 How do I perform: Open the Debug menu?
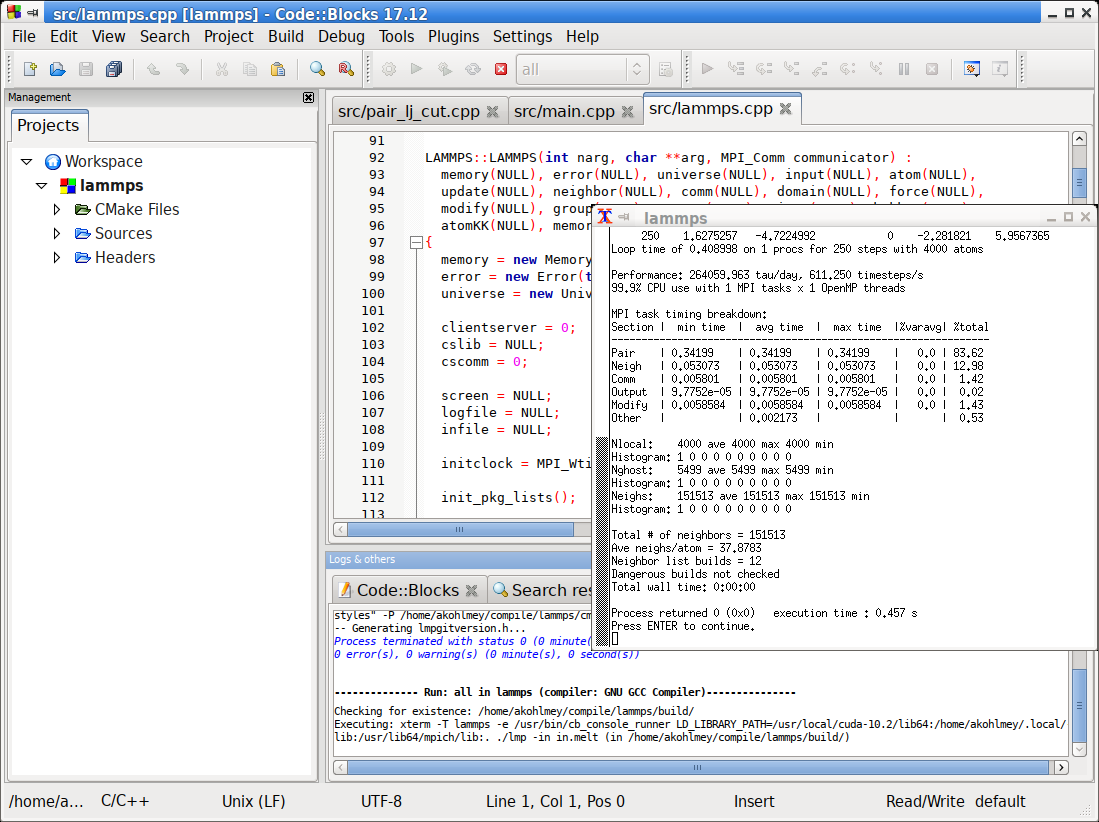340,36
